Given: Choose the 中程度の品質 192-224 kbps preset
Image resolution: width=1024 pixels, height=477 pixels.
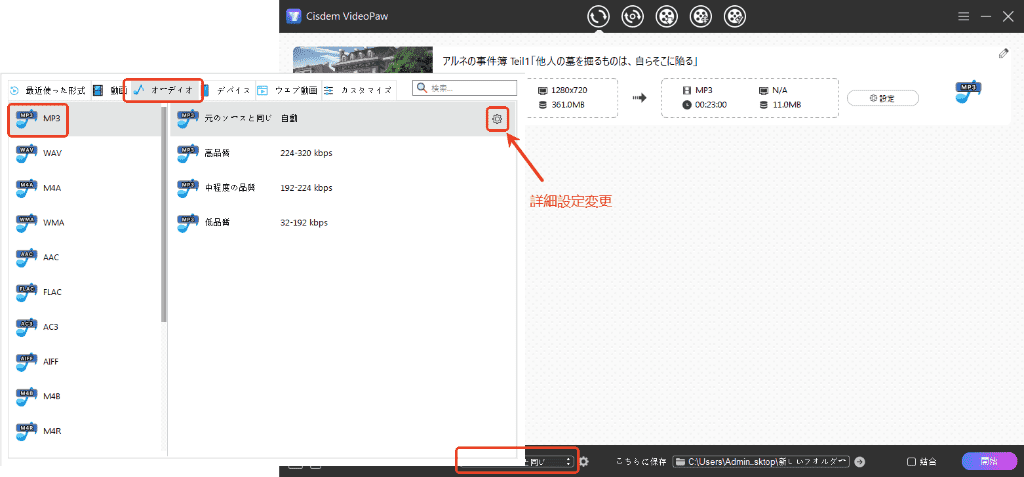Looking at the screenshot, I should [x=346, y=188].
